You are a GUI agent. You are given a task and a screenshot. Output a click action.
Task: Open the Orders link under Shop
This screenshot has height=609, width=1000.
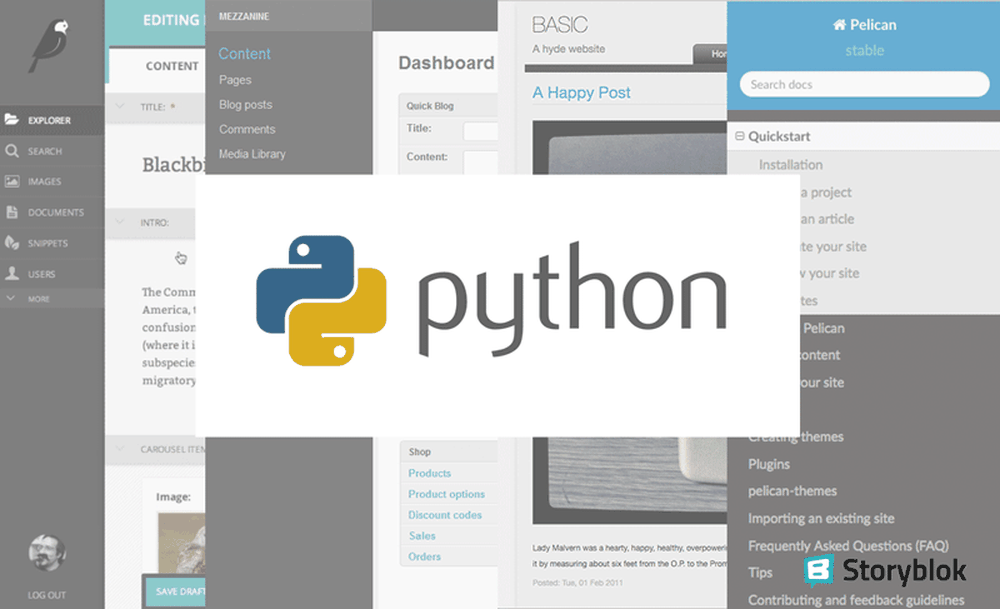[x=424, y=556]
